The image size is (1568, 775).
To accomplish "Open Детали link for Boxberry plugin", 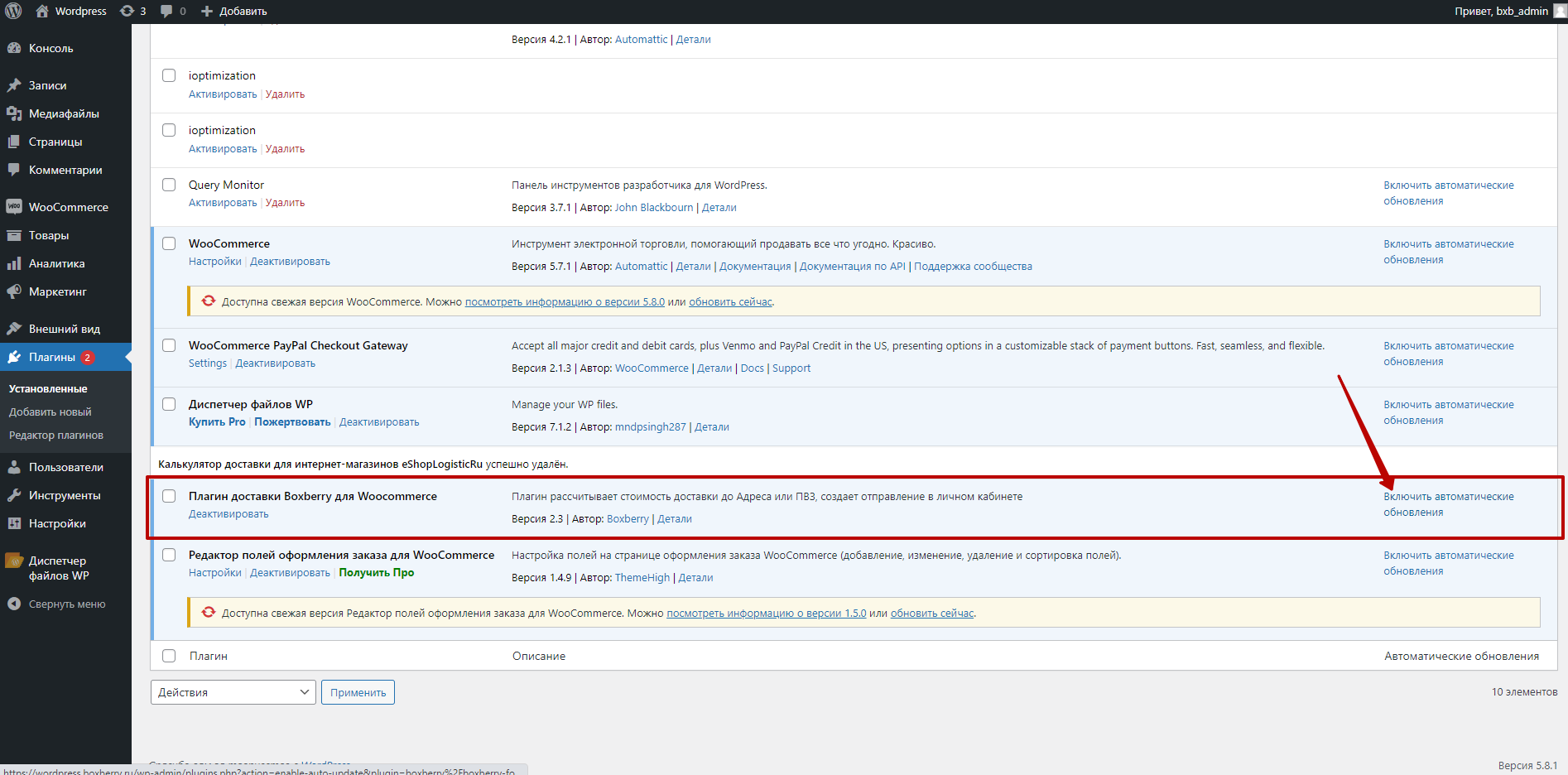I will (675, 519).
